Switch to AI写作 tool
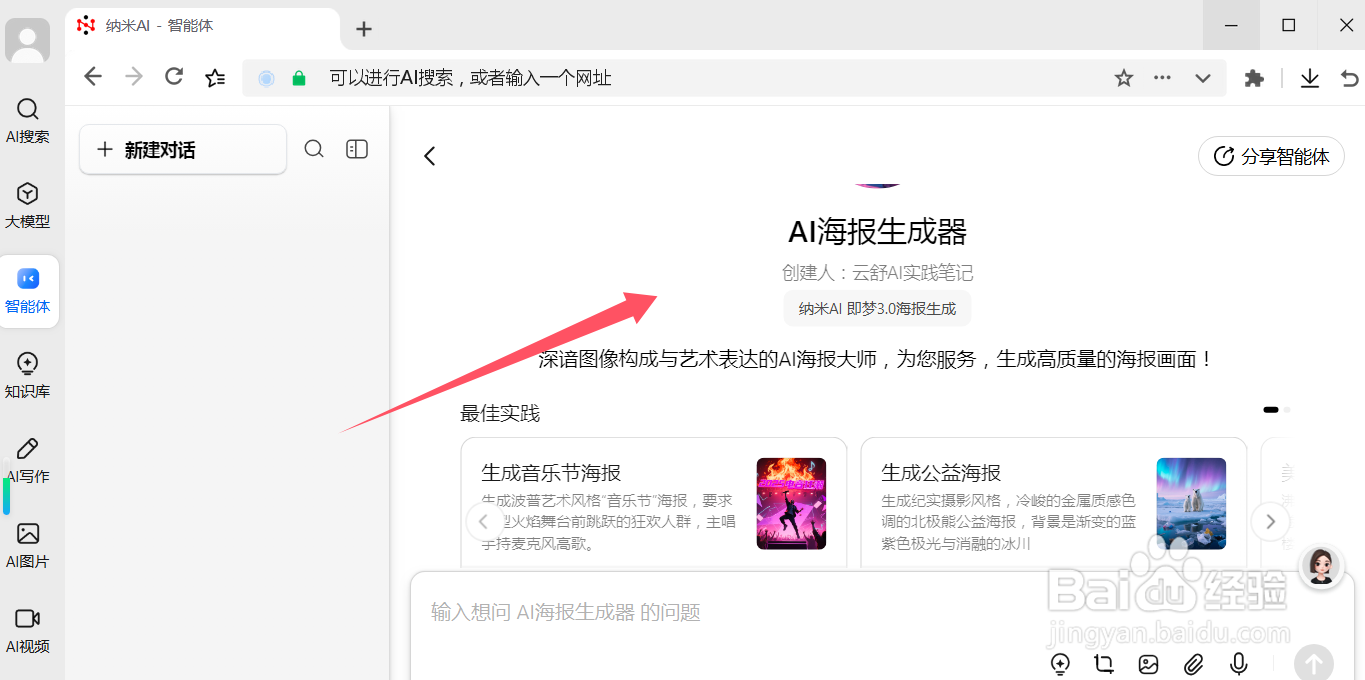This screenshot has width=1365, height=680. 29,459
